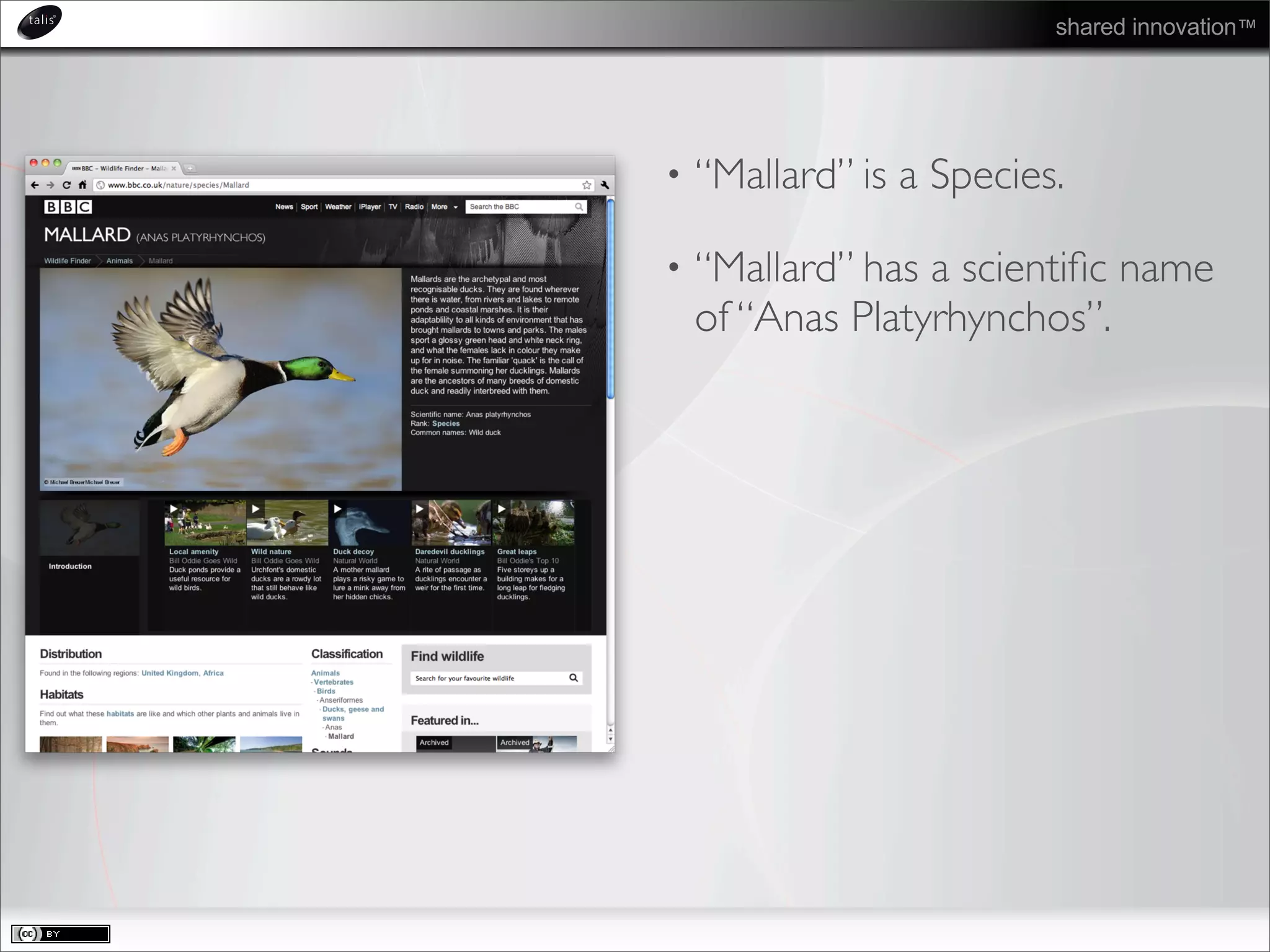Click Find wildlife search magnifier icon

tap(574, 678)
